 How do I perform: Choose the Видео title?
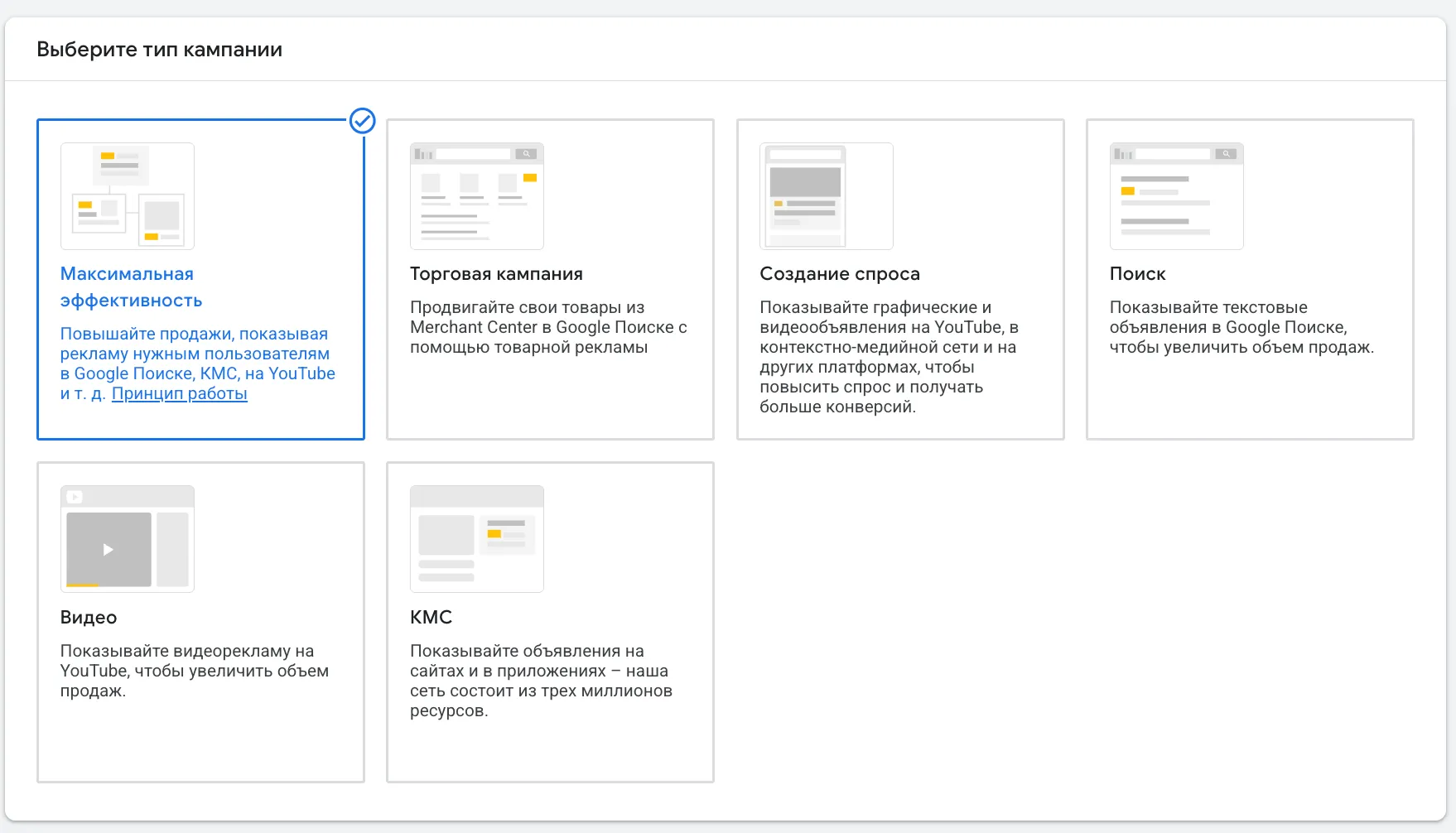(x=89, y=618)
